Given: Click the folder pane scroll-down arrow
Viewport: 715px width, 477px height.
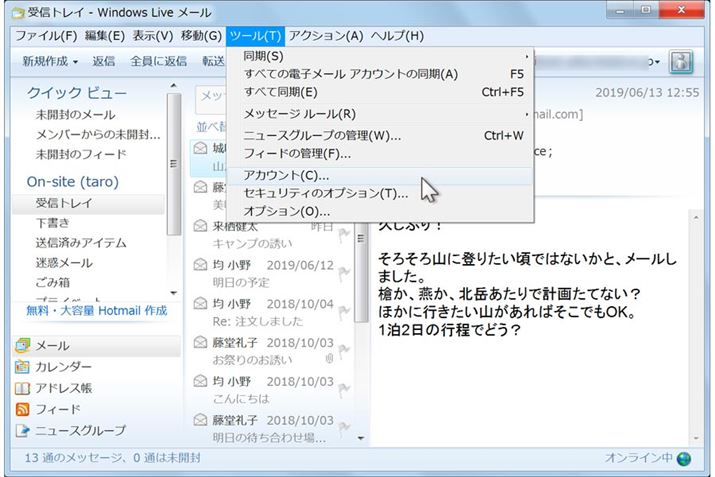Looking at the screenshot, I should pos(173,293).
